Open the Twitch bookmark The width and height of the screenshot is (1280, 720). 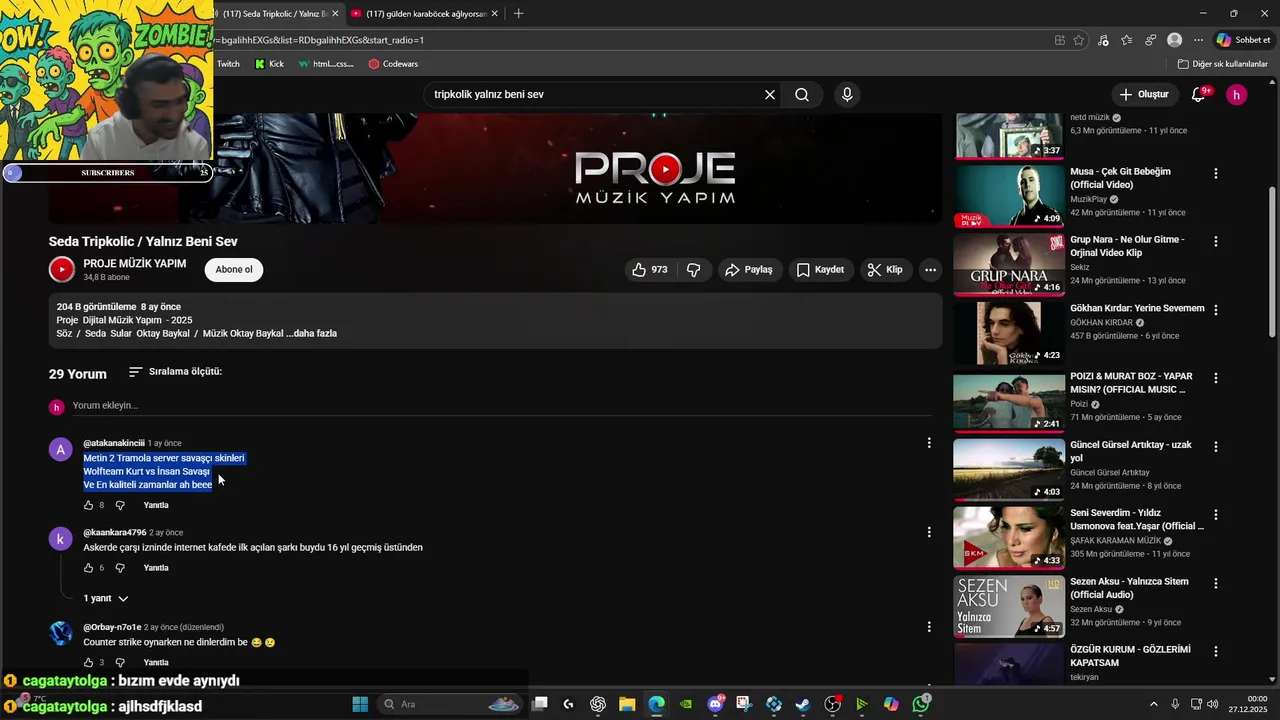tap(228, 64)
